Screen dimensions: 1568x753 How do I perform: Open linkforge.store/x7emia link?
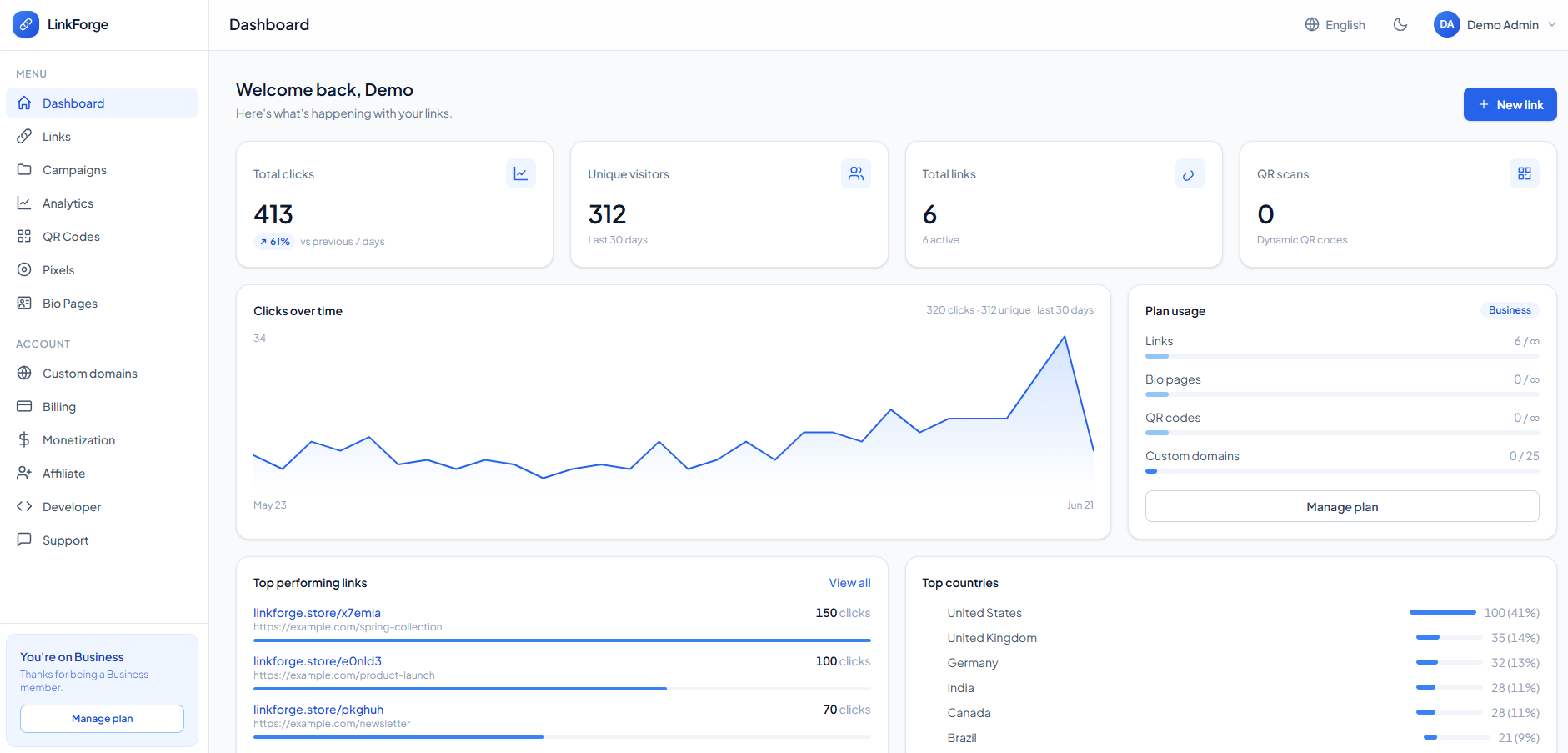(x=317, y=612)
